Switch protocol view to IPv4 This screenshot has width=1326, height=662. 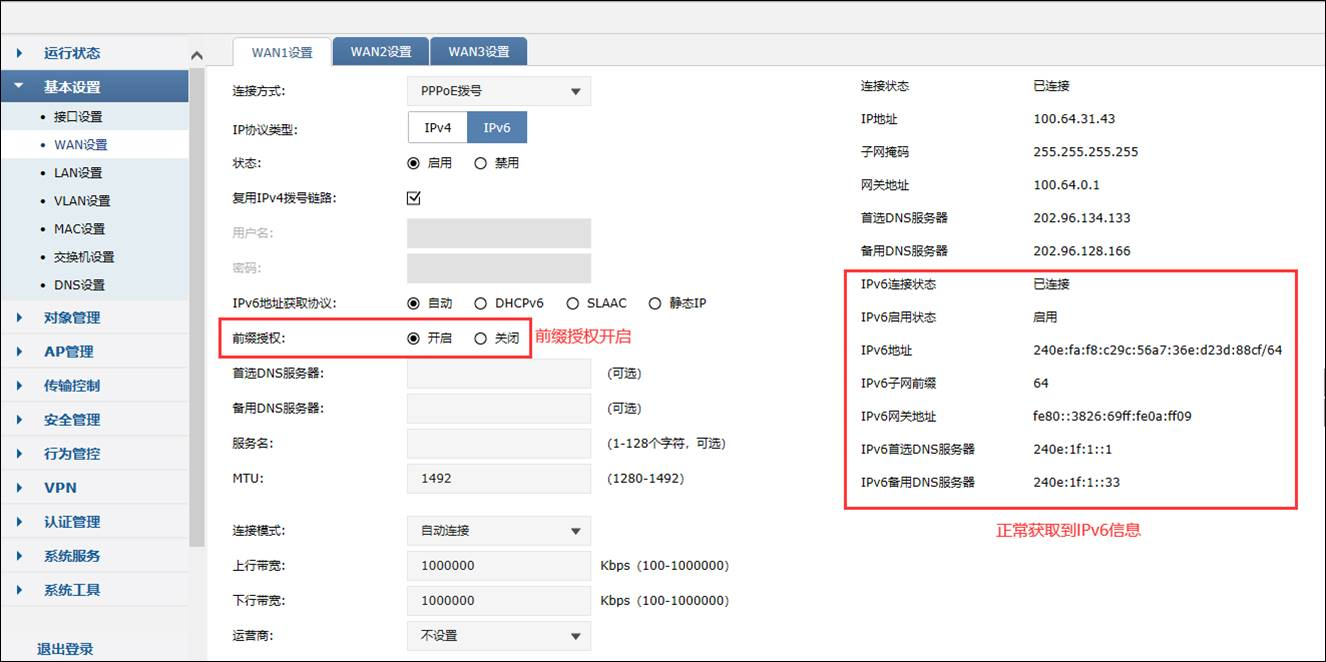click(x=436, y=128)
